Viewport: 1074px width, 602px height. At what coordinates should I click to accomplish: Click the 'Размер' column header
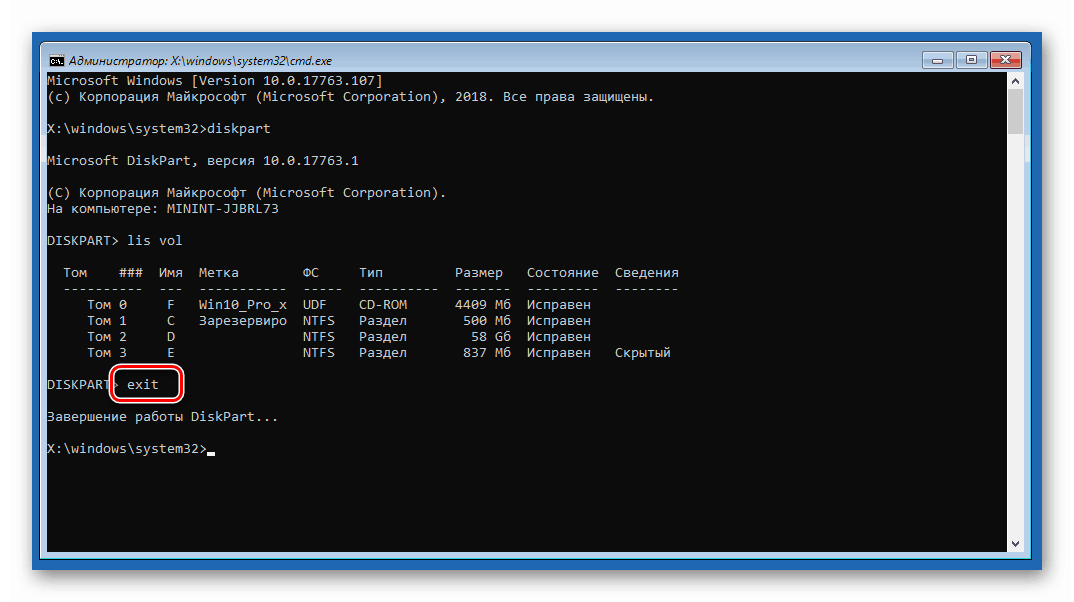click(479, 273)
